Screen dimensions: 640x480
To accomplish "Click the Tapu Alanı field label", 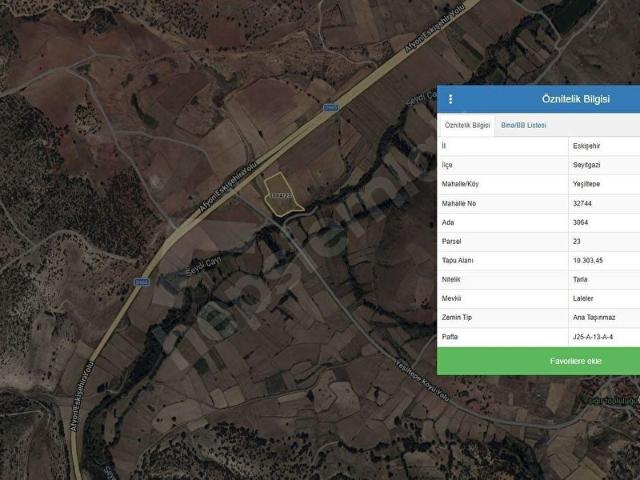I will click(457, 260).
